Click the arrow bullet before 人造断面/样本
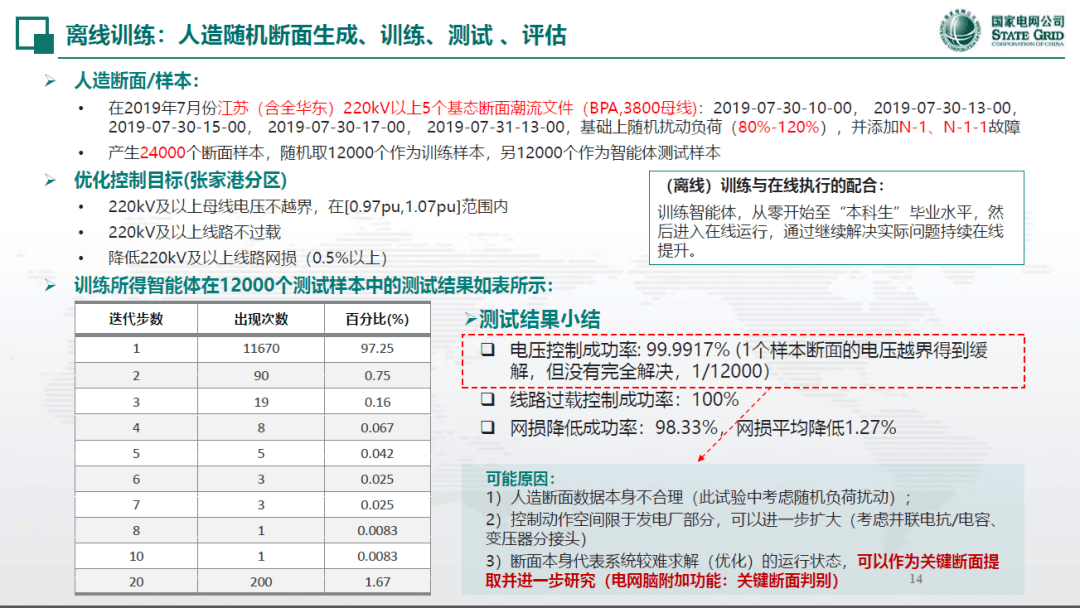 click(50, 81)
